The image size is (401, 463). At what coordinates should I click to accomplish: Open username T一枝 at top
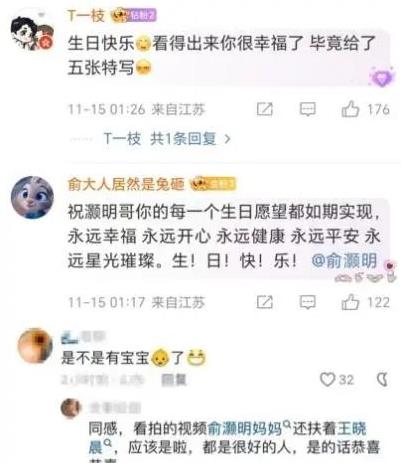tap(86, 16)
